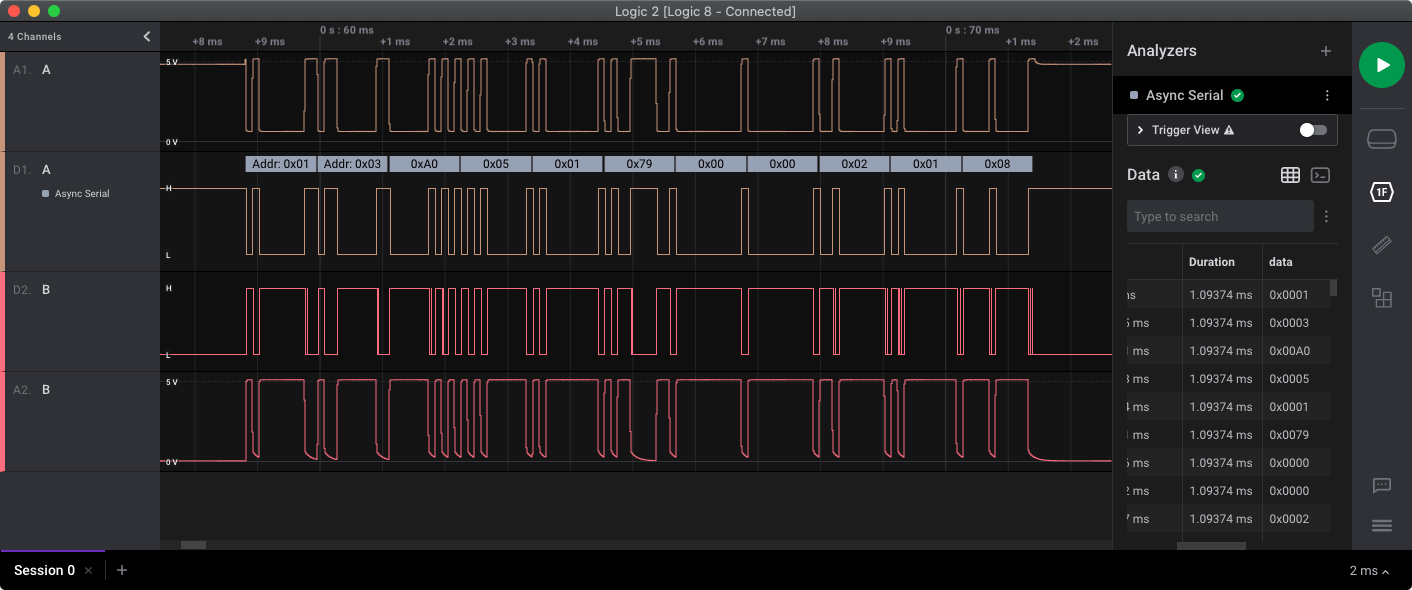The width and height of the screenshot is (1412, 590).
Task: Select the 0x08 decoded frame
Action: coord(997,164)
